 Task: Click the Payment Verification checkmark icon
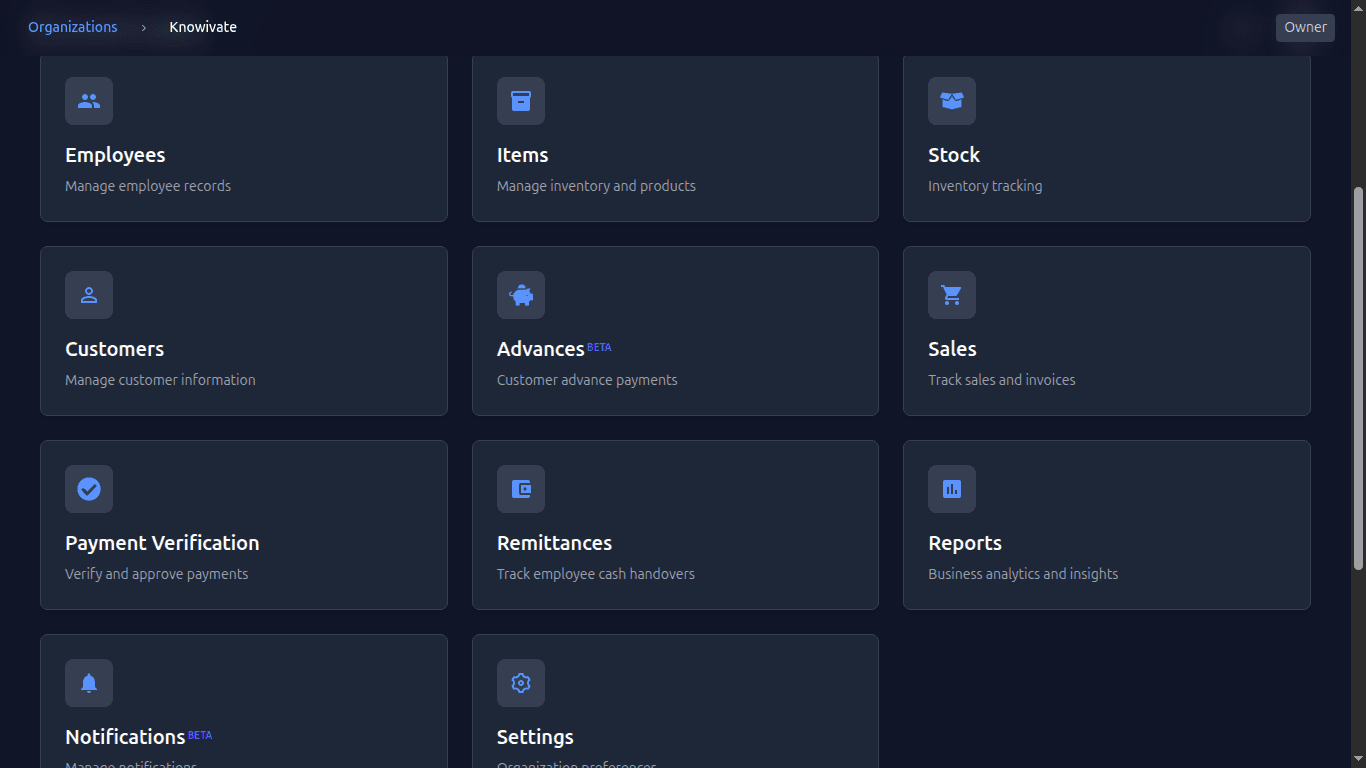pyautogui.click(x=89, y=489)
